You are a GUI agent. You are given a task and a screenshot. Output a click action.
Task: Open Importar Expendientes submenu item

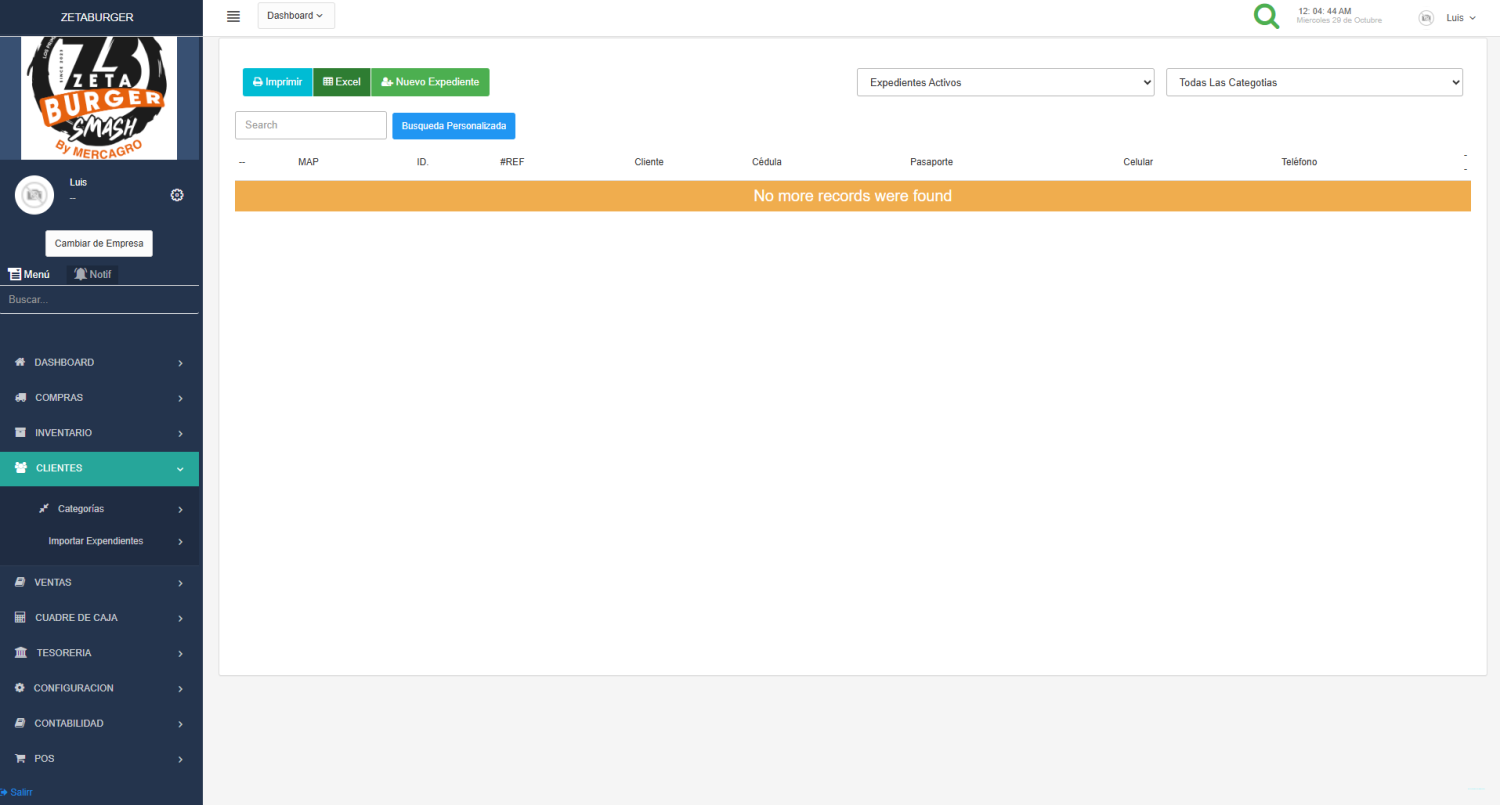(x=96, y=541)
